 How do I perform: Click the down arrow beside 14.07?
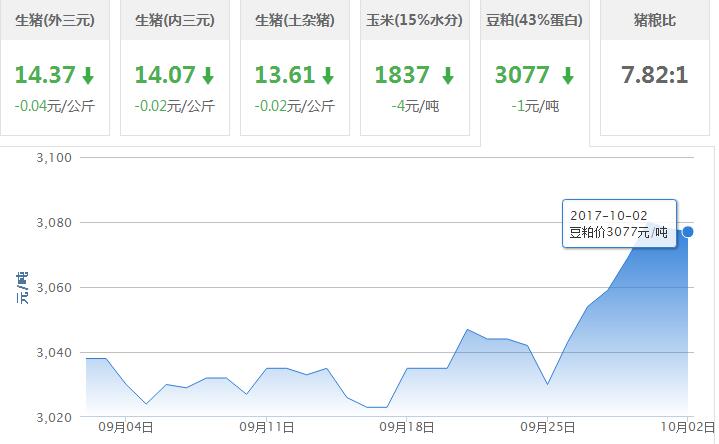pyautogui.click(x=208, y=75)
